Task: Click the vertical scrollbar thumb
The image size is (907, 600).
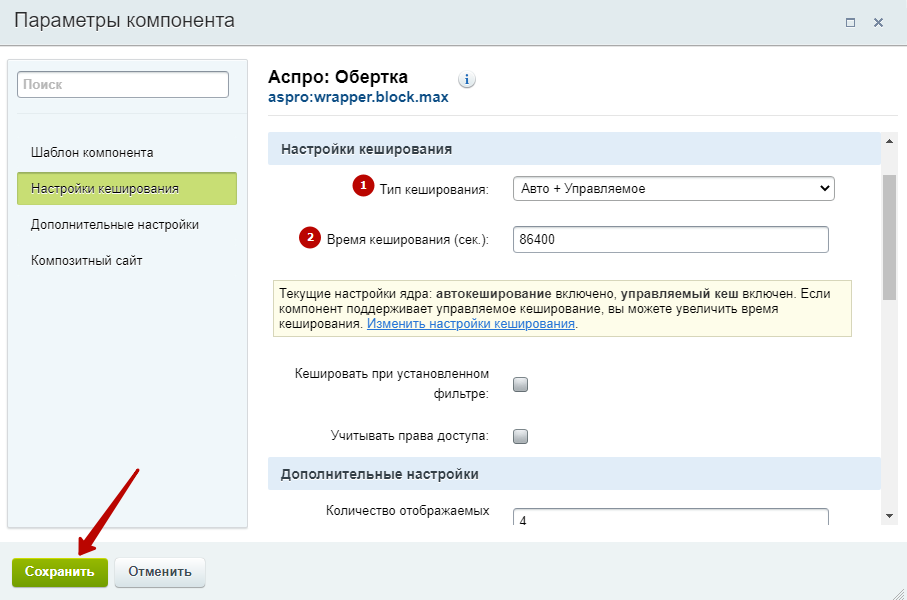Action: tap(889, 237)
